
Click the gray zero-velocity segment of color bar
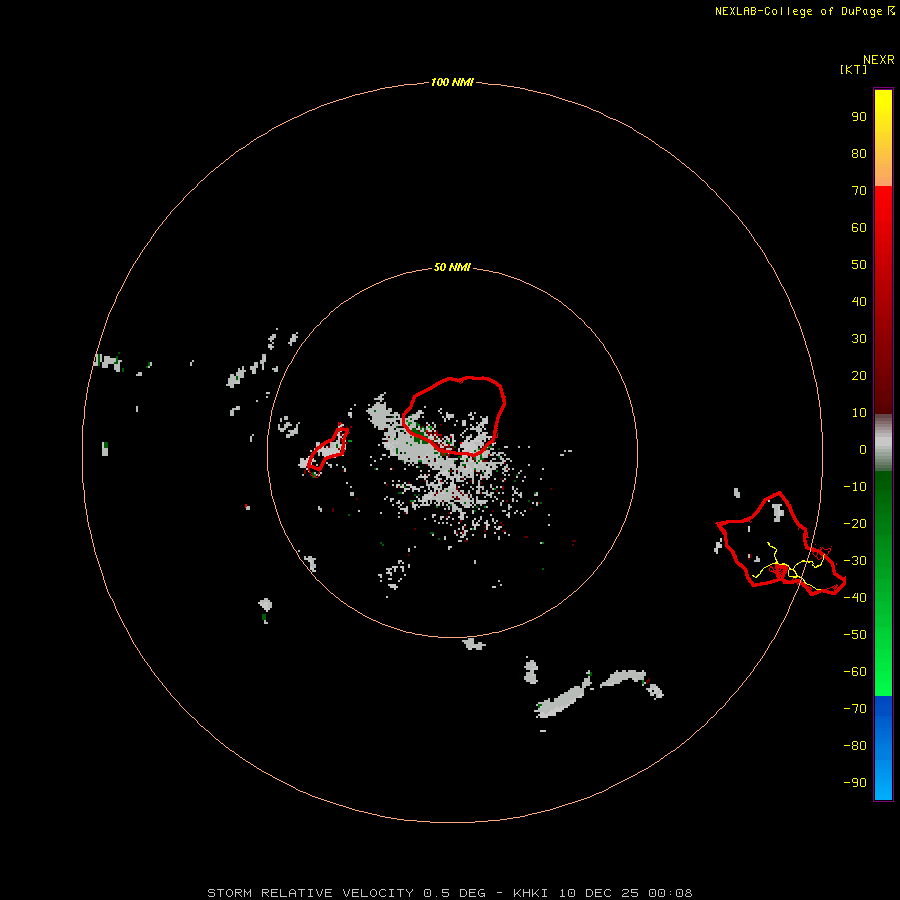click(883, 443)
